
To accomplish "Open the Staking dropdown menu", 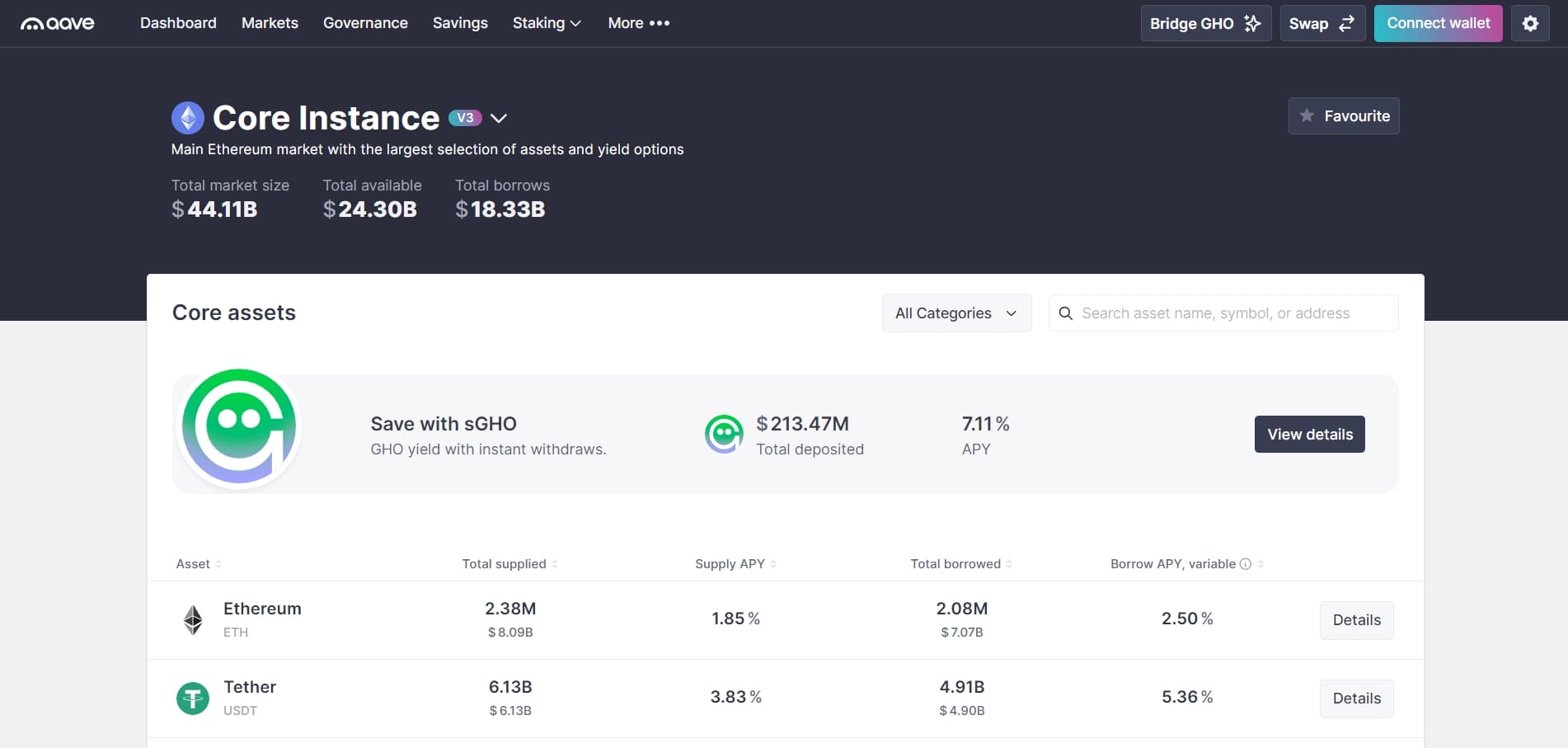I will click(x=547, y=23).
